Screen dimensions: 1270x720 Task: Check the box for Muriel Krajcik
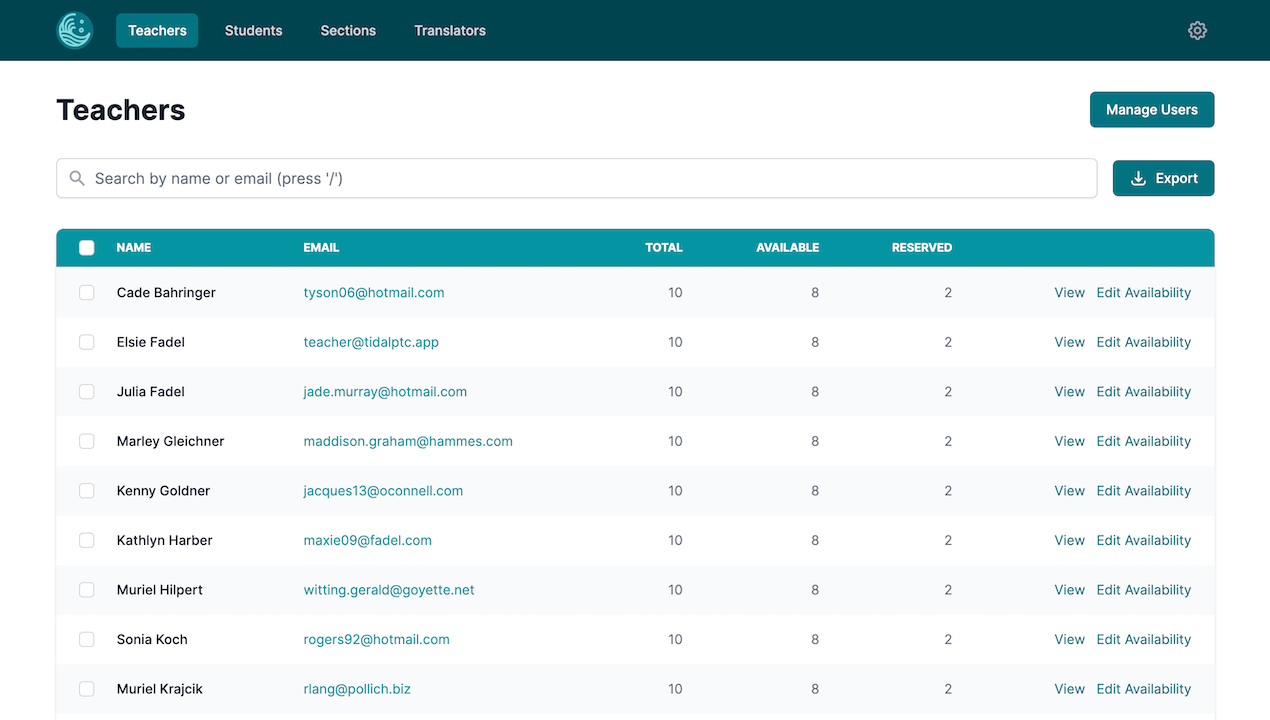(87, 688)
